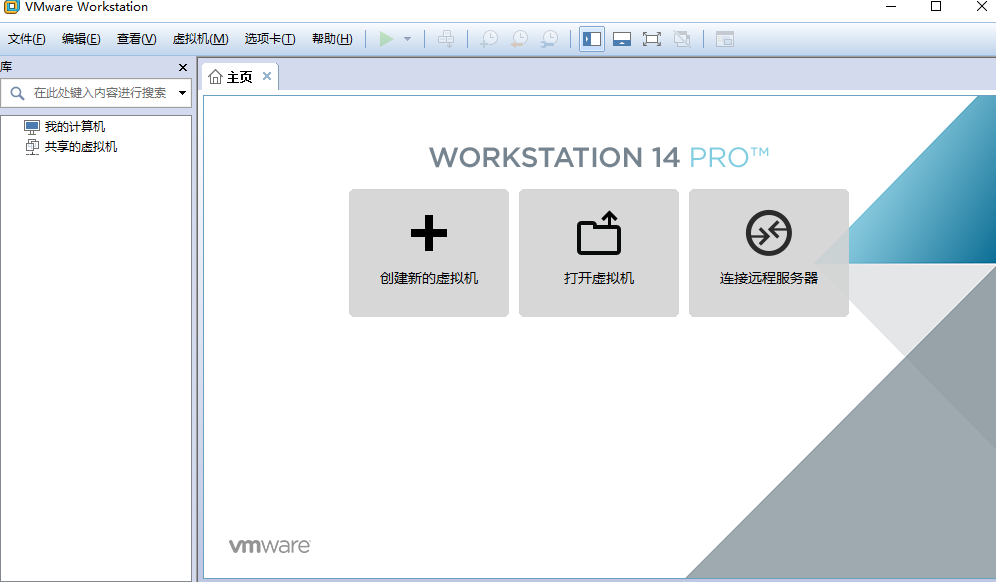Open the 查看(V) menu
Image resolution: width=996 pixels, height=582 pixels.
137,39
